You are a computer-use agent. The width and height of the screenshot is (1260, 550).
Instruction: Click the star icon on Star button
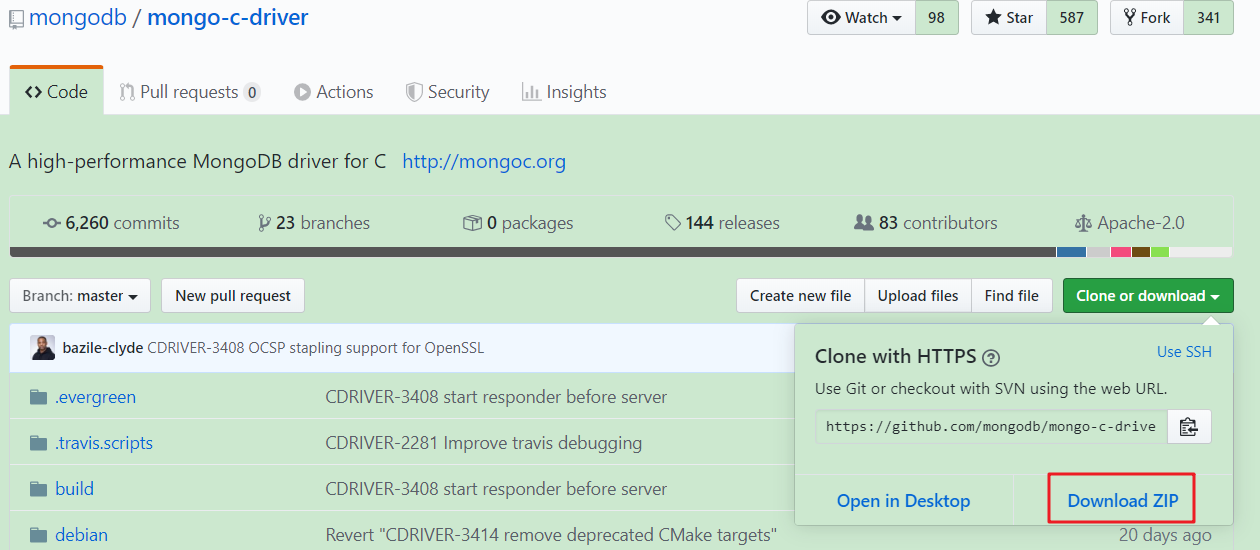993,18
